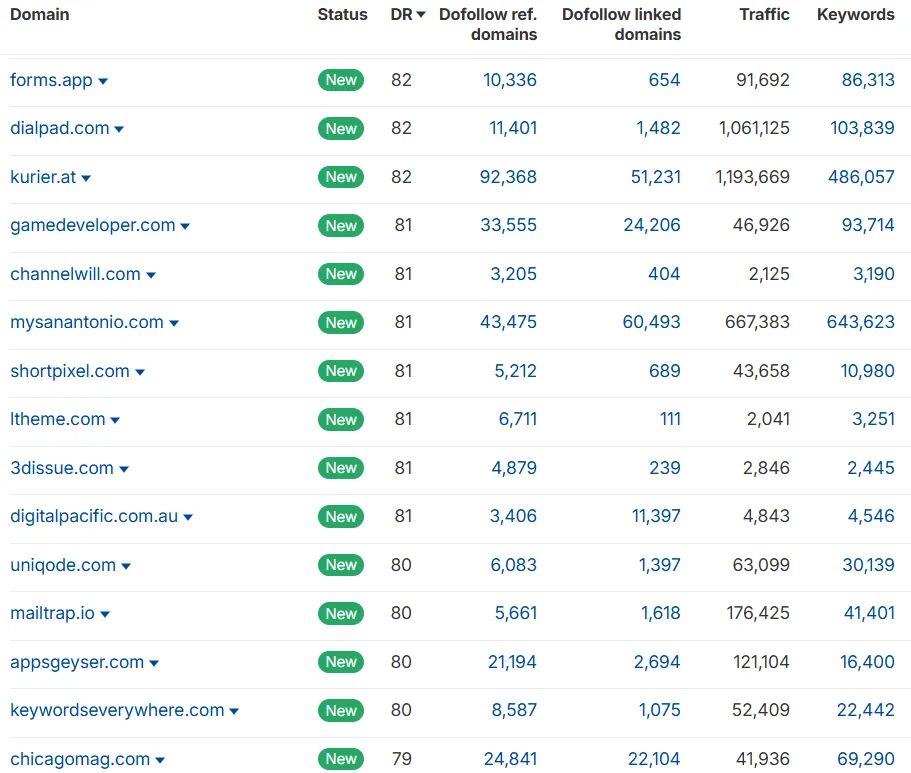Open keywordseverywhere.com's 1,075 dofollow linked domains

coord(660,711)
